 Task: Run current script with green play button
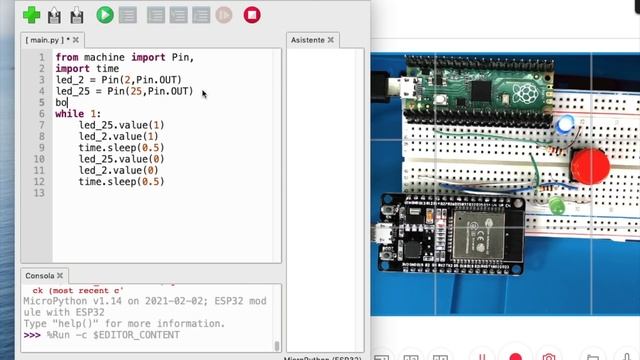[x=105, y=15]
